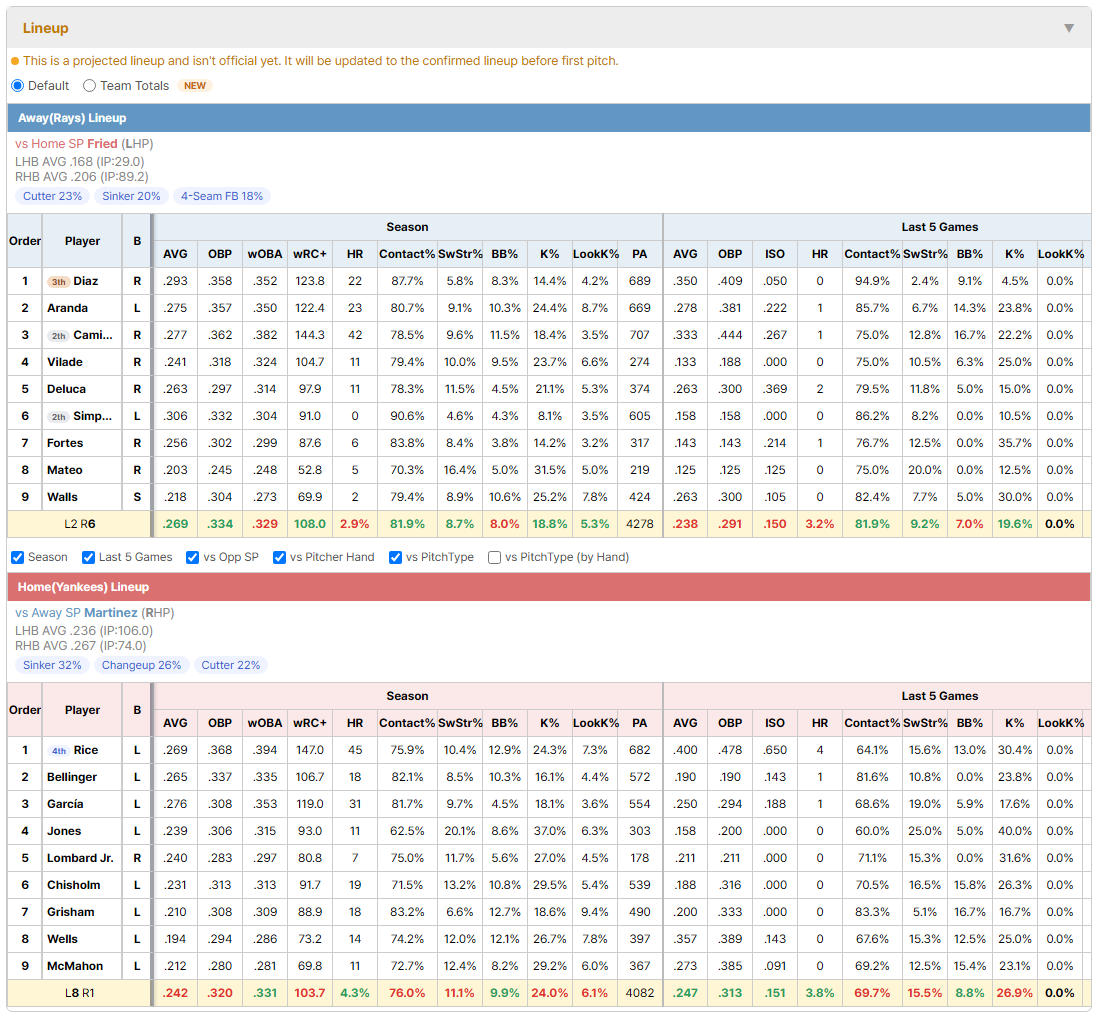Viewport: 1098px width, 1018px height.
Task: Click the Yankees lineup Order column header
Action: [25, 710]
